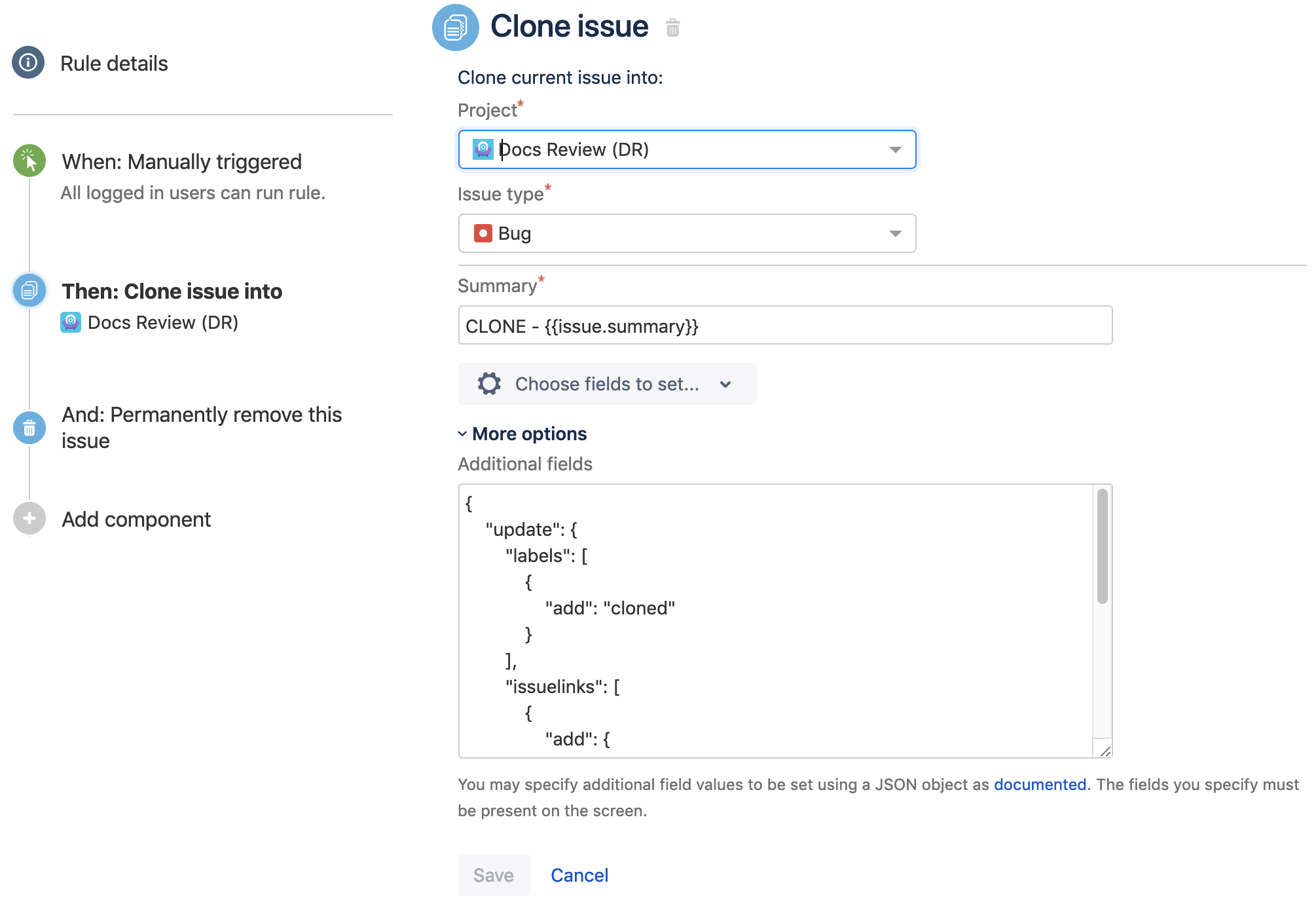Open the Issue type dropdown showing Bug

click(687, 233)
